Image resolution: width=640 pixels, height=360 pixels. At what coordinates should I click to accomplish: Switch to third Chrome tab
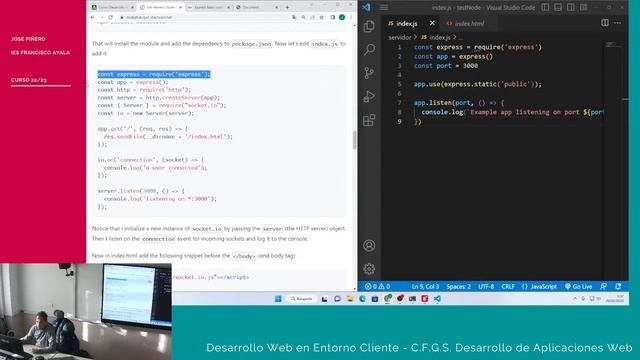pos(209,7)
